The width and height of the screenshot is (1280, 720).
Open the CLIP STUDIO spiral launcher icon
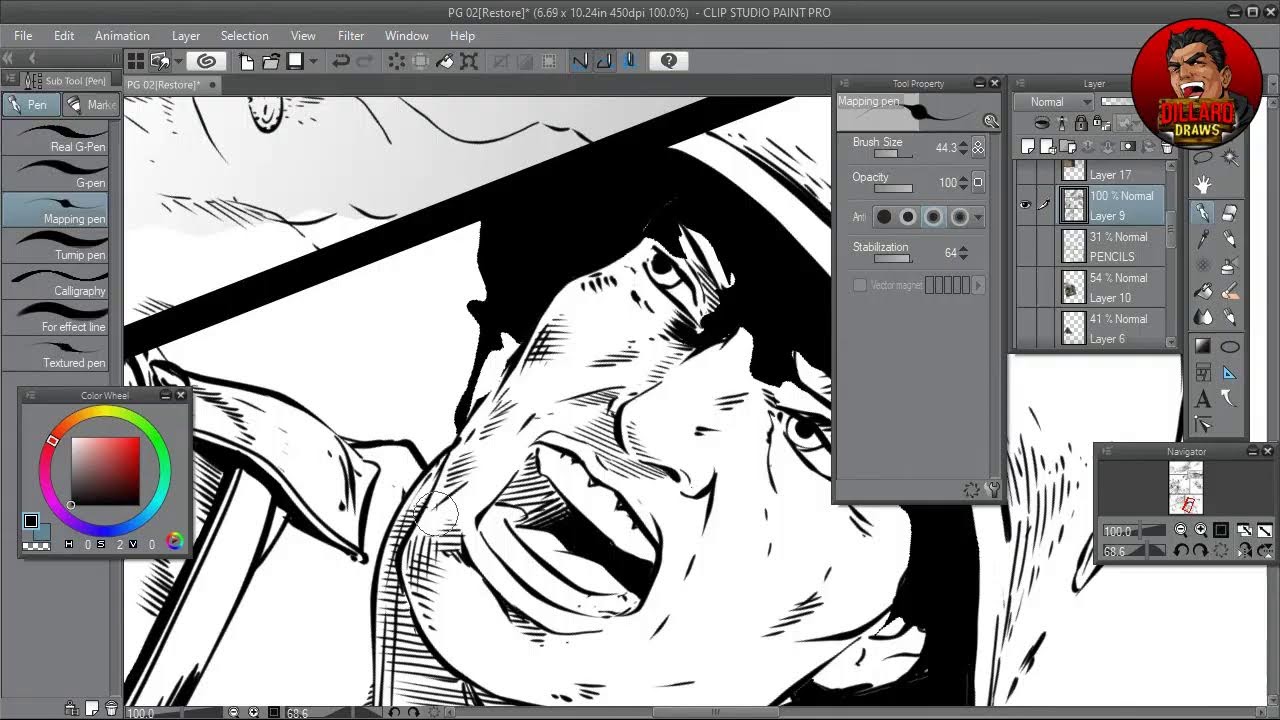click(x=206, y=61)
